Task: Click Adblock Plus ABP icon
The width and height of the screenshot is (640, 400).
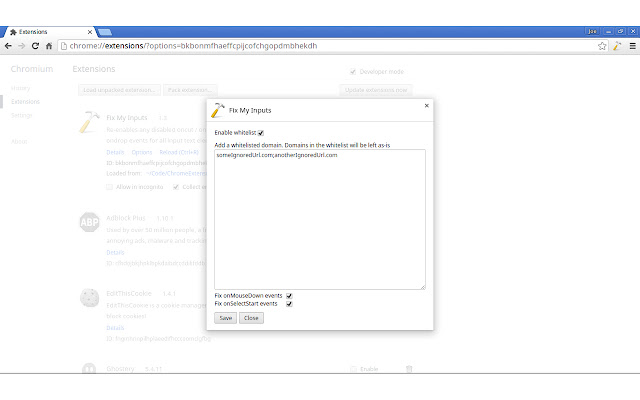Action: [89, 222]
